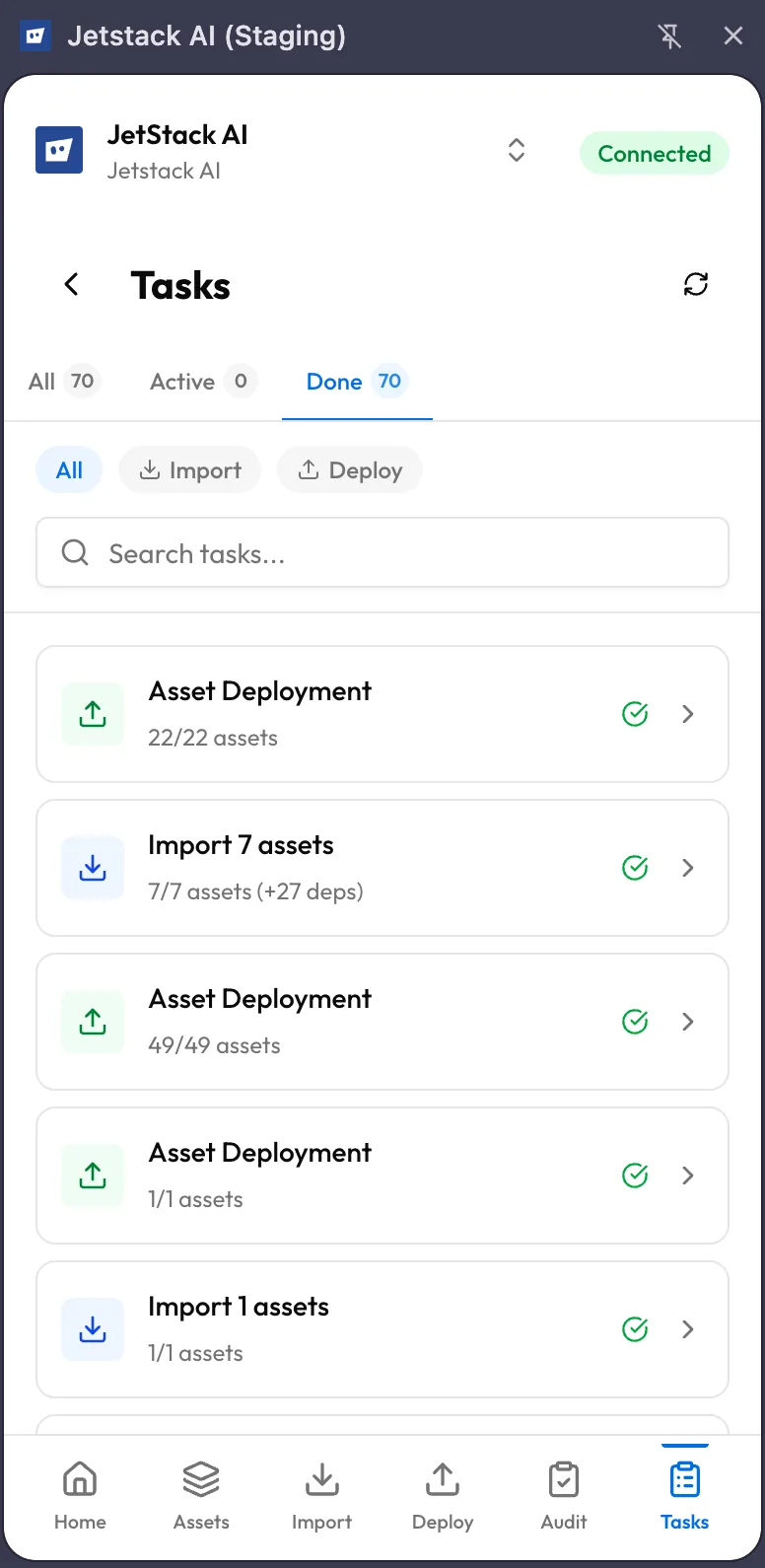Viewport: 765px width, 1568px height.
Task: Open Deploy in bottom navigation
Action: click(x=443, y=1496)
